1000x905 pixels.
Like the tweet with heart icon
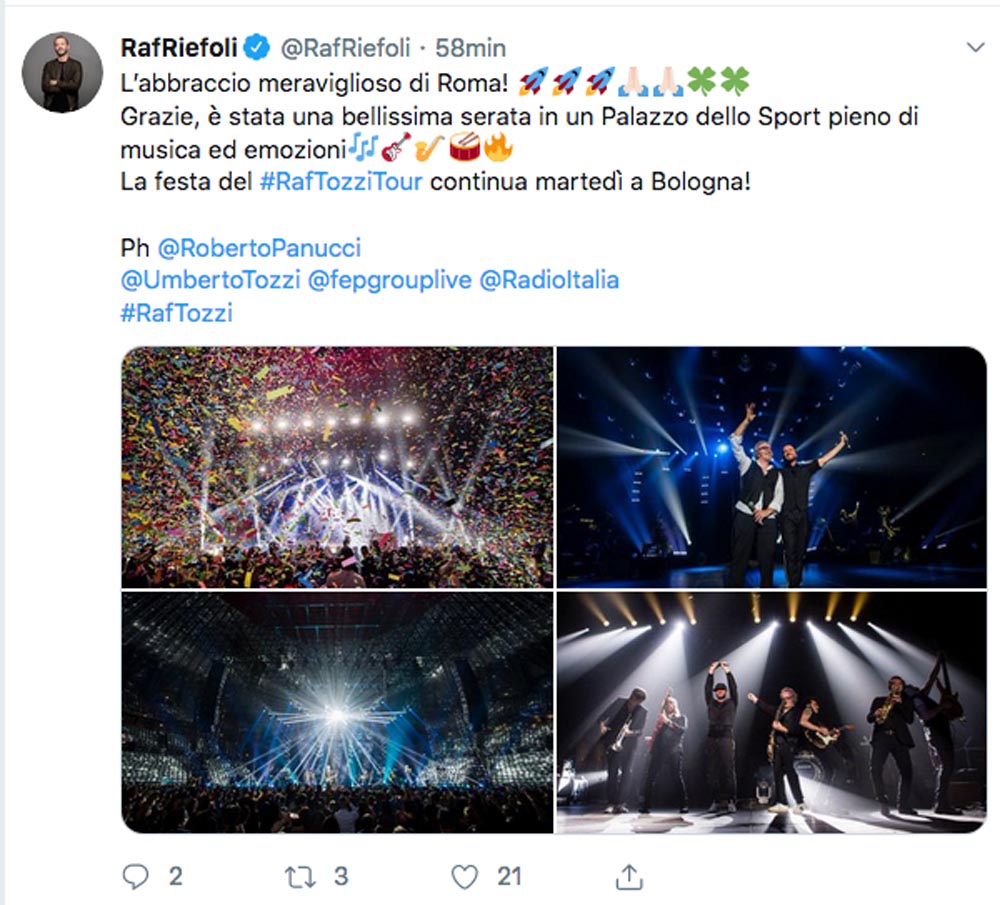464,877
